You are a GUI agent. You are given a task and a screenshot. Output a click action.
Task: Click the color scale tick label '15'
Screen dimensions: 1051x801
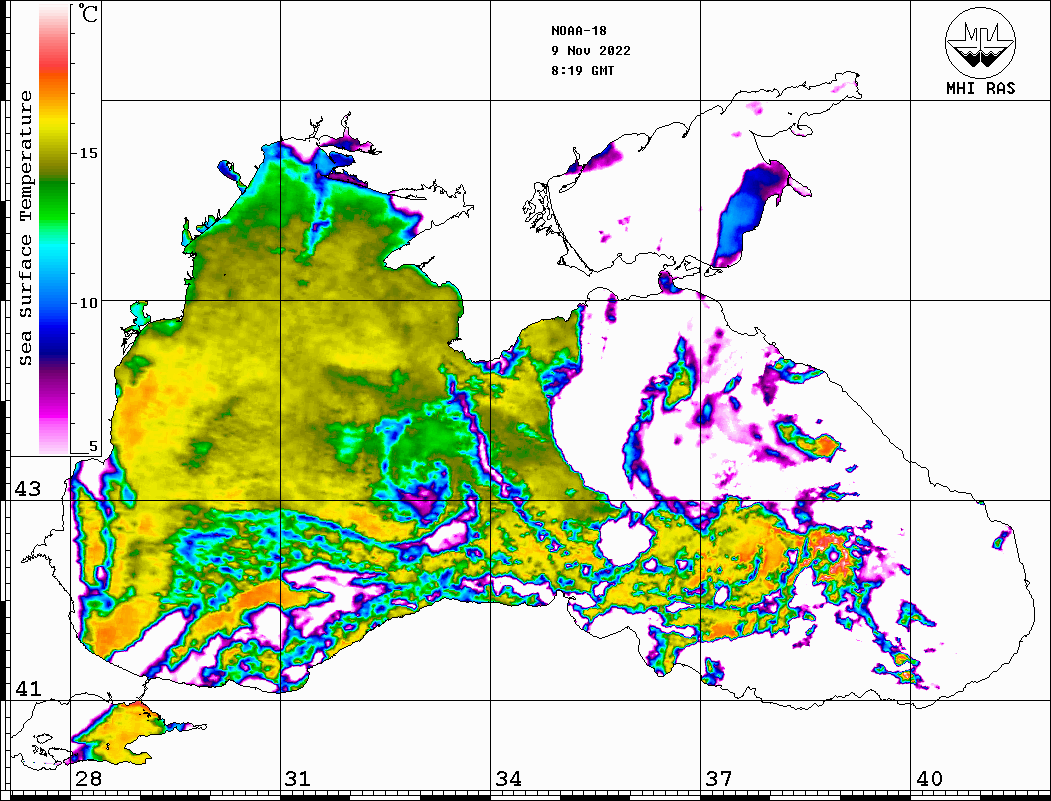[x=88, y=153]
